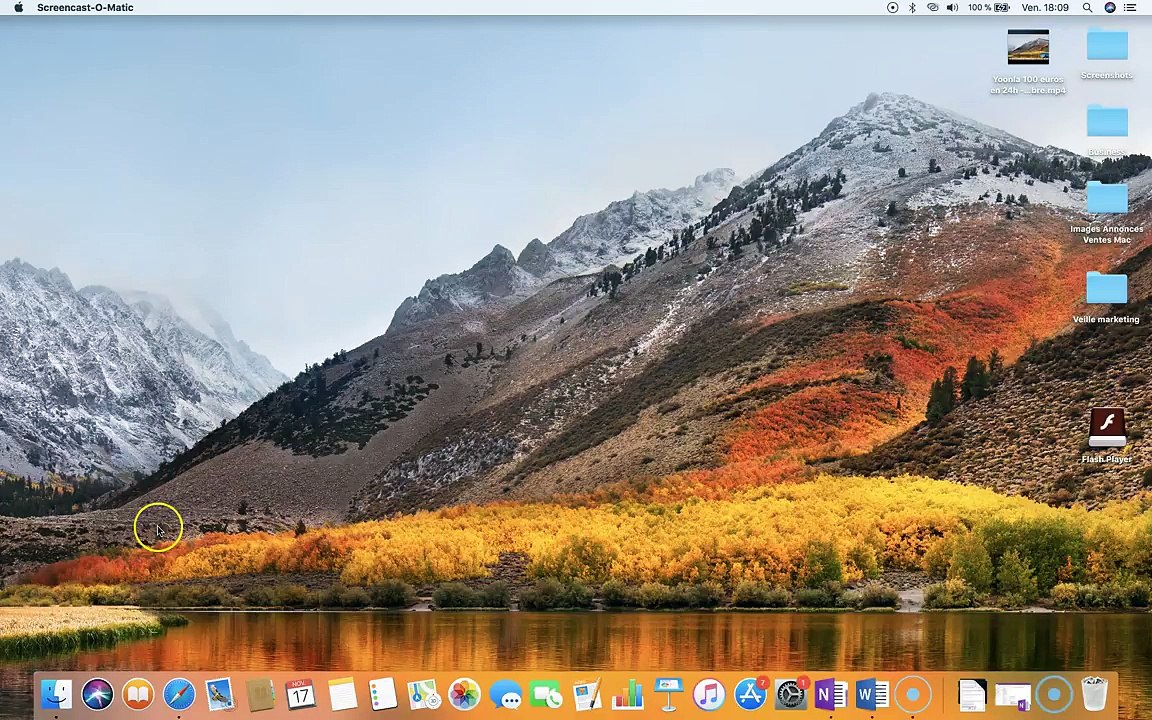Select the Screenshots folder on the desktop
Image resolution: width=1152 pixels, height=720 pixels.
[1107, 54]
